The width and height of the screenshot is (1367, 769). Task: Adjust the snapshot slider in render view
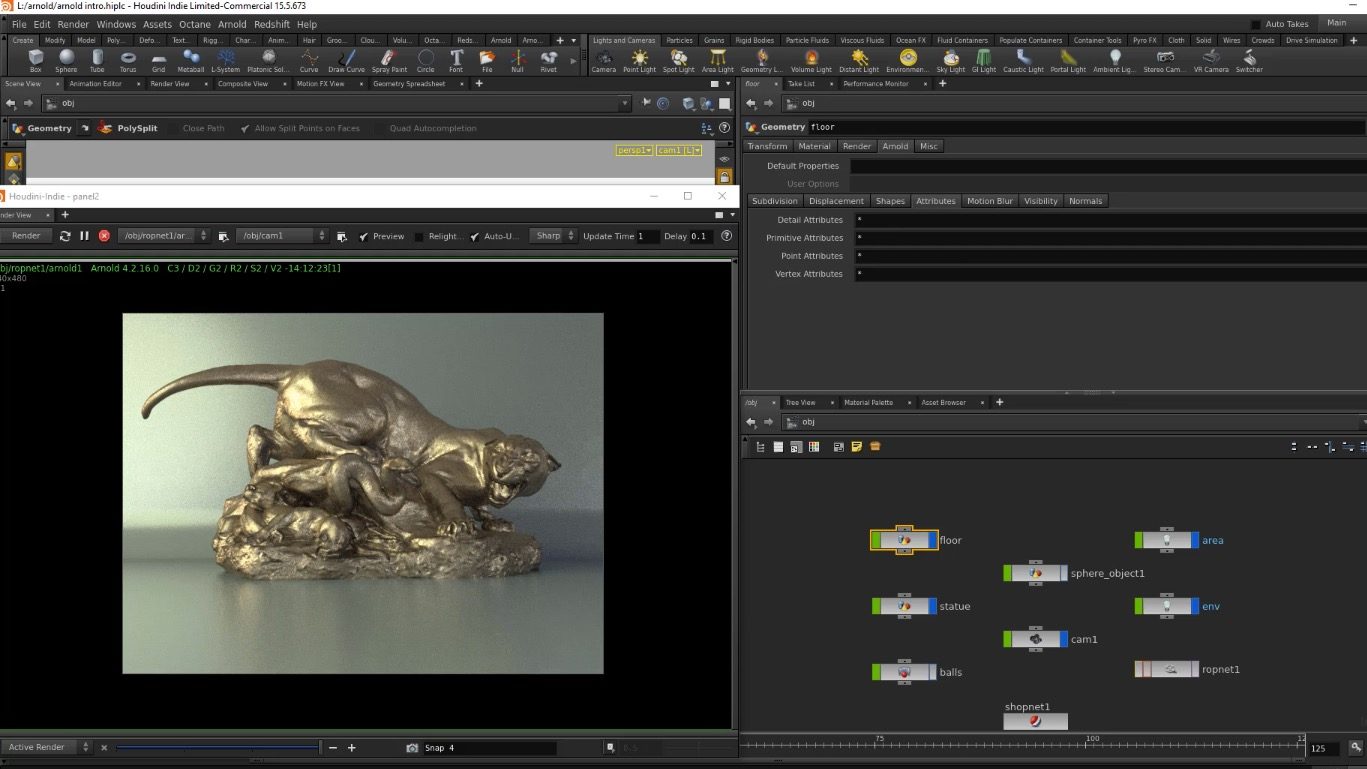click(217, 748)
